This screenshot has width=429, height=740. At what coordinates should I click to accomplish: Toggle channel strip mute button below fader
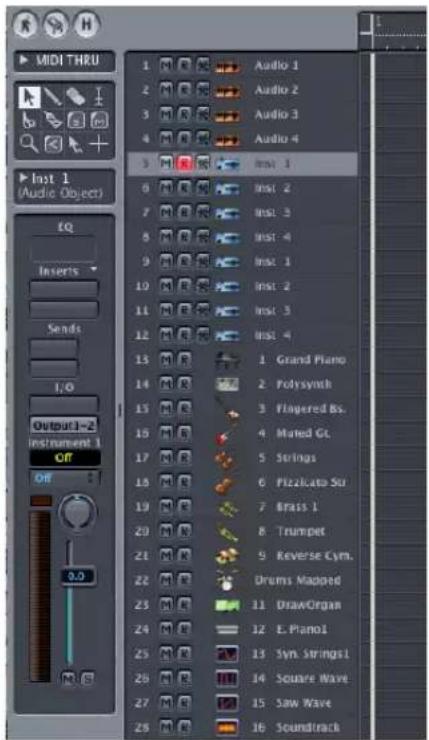[69, 679]
